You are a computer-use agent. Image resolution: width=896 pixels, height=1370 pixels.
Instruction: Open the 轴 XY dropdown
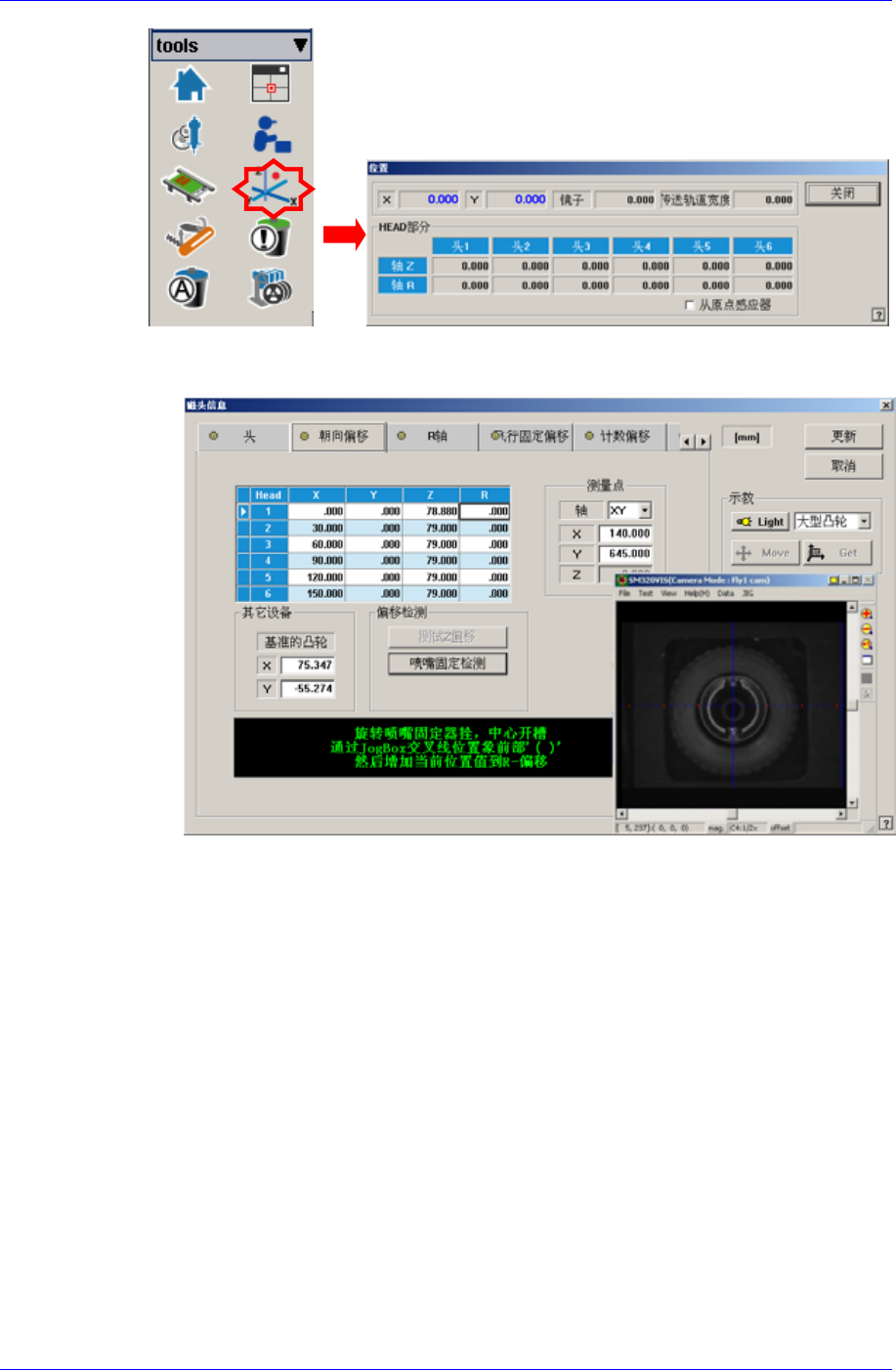[x=646, y=510]
